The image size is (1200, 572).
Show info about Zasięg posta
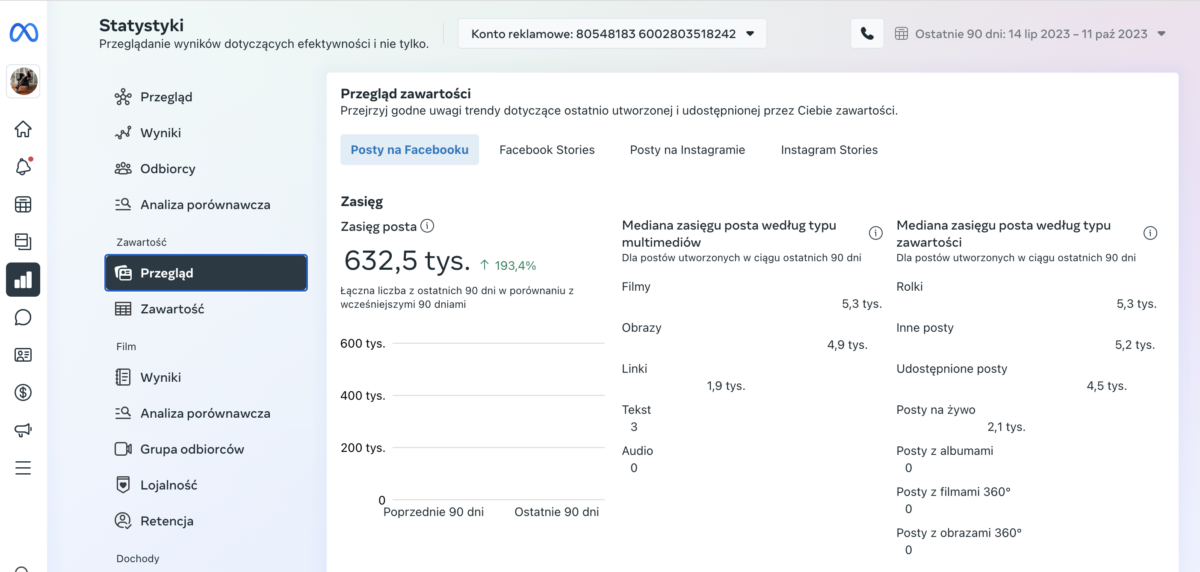coord(428,226)
